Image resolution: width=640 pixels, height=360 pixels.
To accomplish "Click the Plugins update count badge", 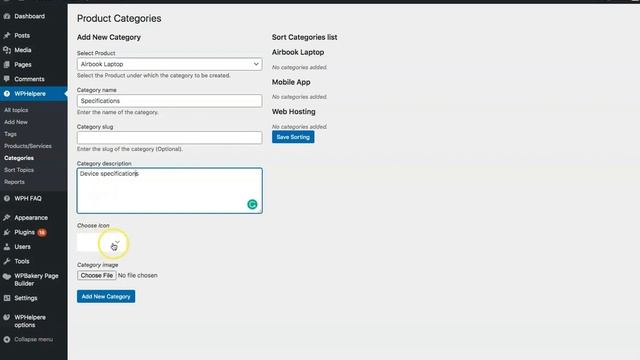I will 42,232.
